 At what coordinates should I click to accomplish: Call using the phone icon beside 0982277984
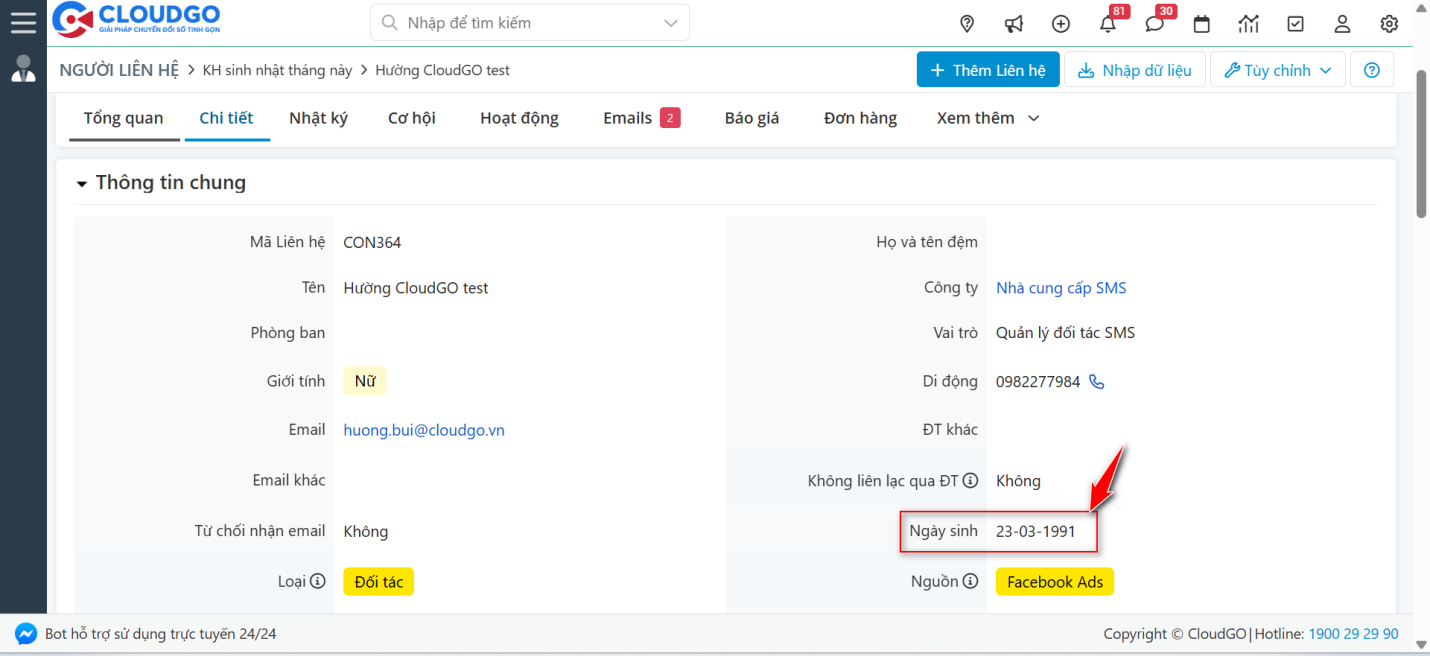(1096, 381)
